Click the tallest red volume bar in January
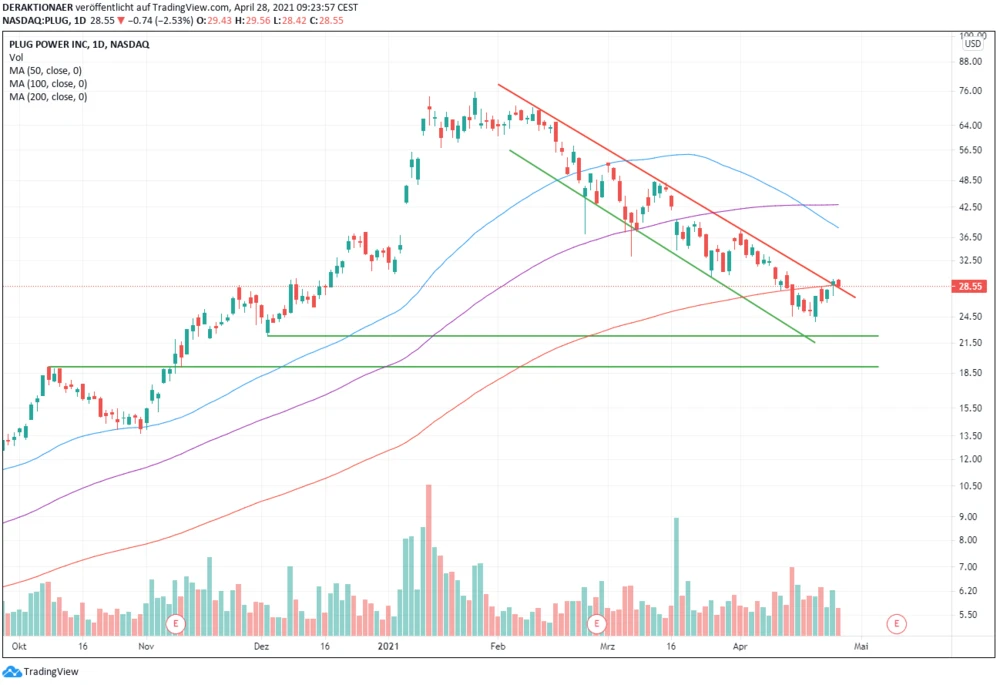Screen dimensions: 1000x685 [429, 560]
